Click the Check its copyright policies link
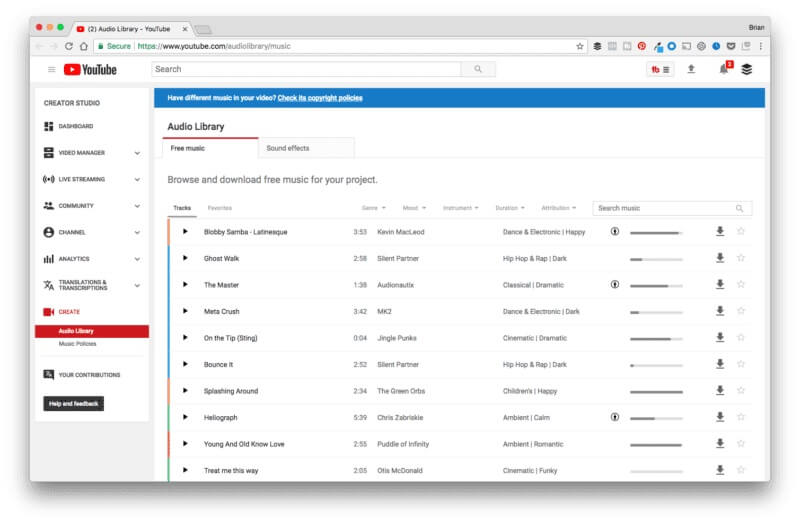 point(320,98)
